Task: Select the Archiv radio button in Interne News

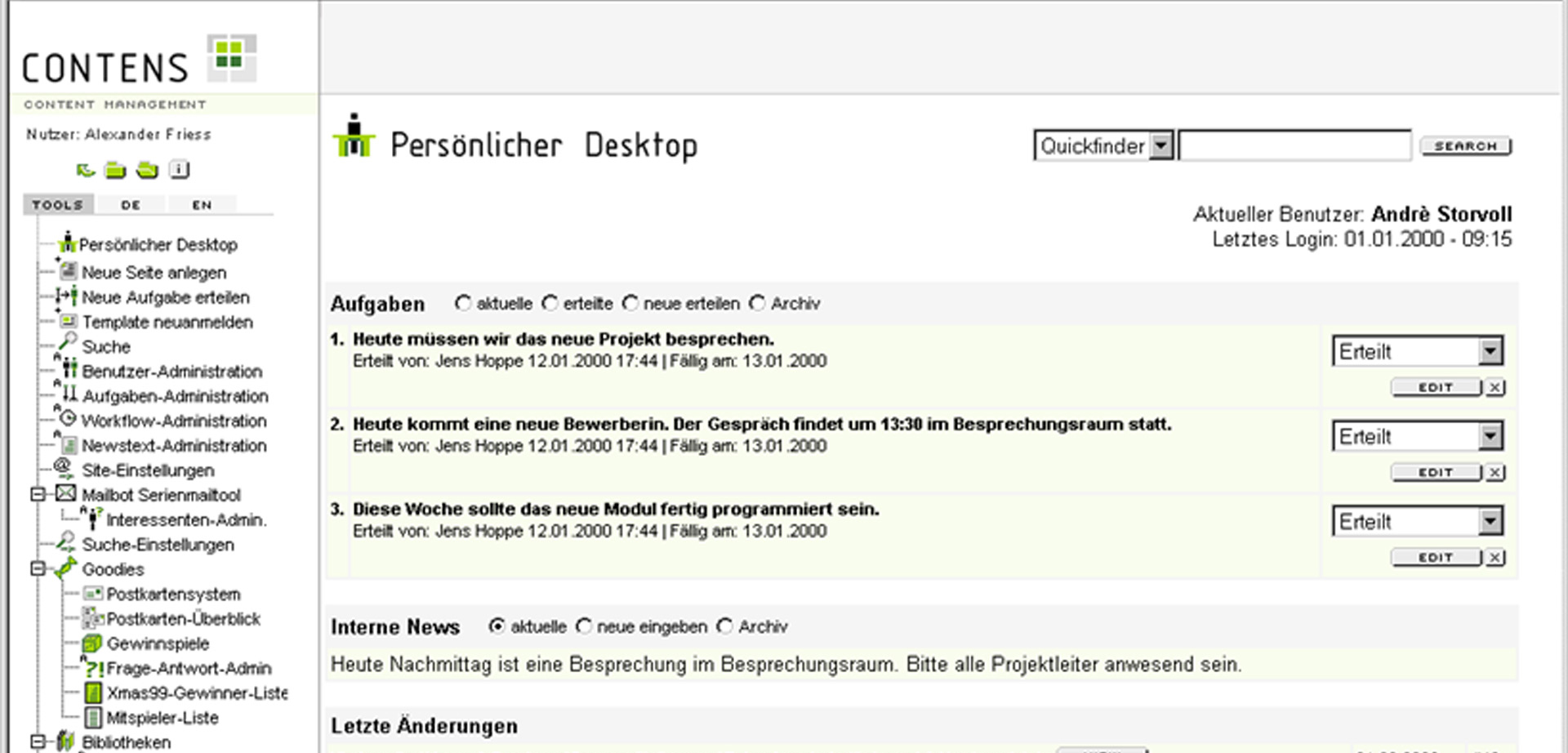Action: [724, 626]
